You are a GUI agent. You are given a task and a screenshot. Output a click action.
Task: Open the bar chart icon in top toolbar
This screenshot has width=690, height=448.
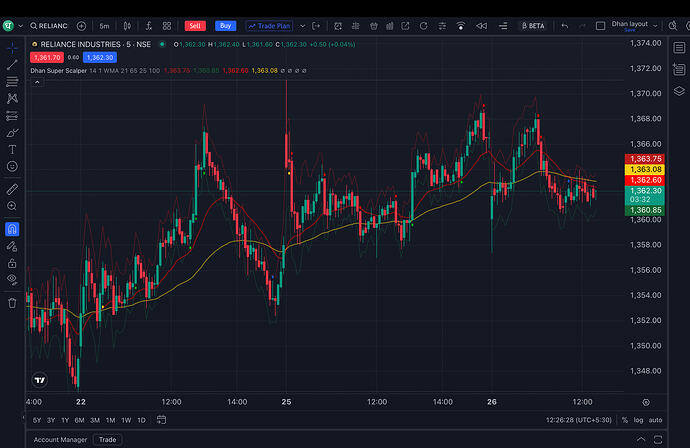(389, 26)
